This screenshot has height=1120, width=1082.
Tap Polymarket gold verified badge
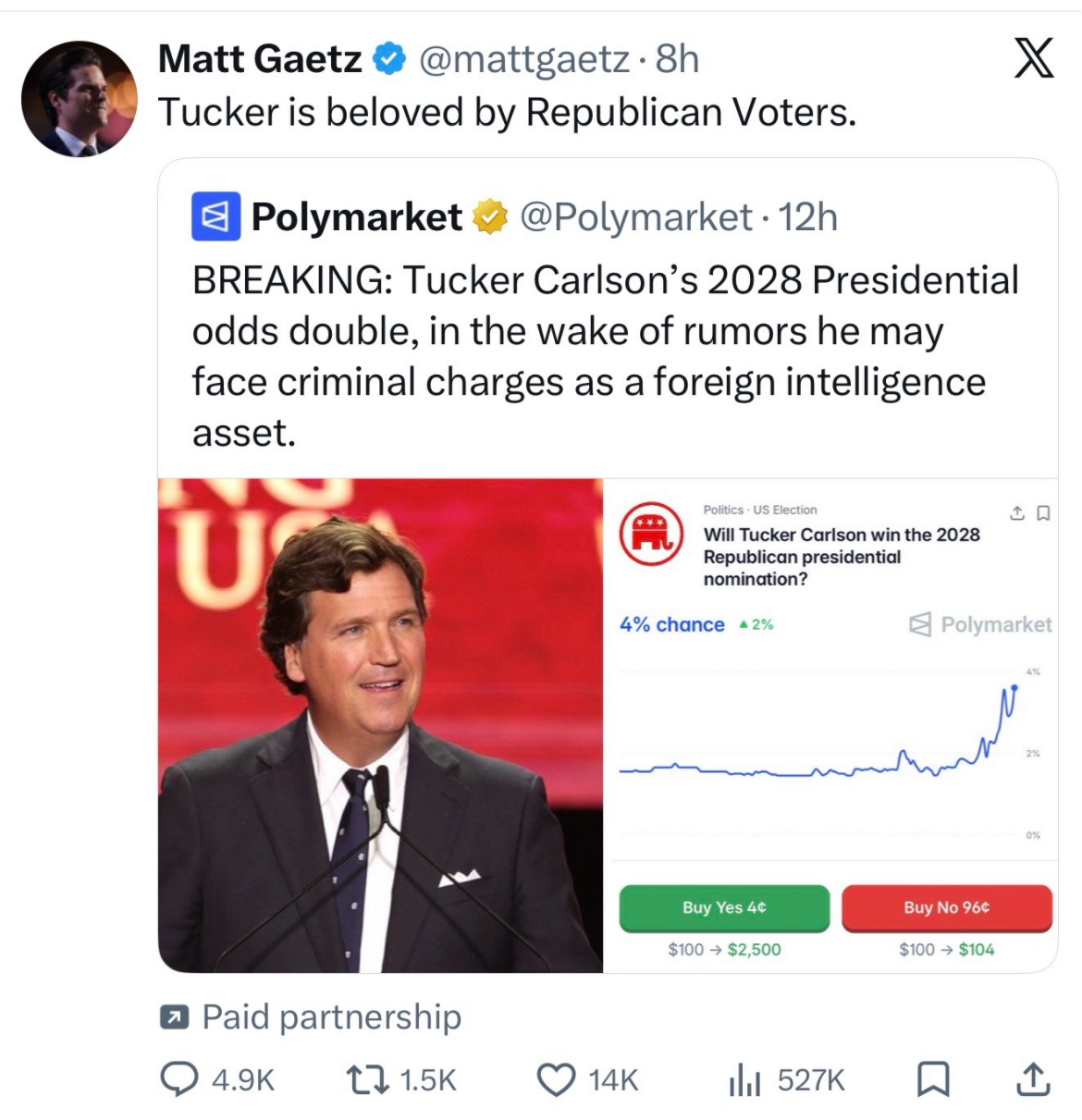[x=490, y=217]
